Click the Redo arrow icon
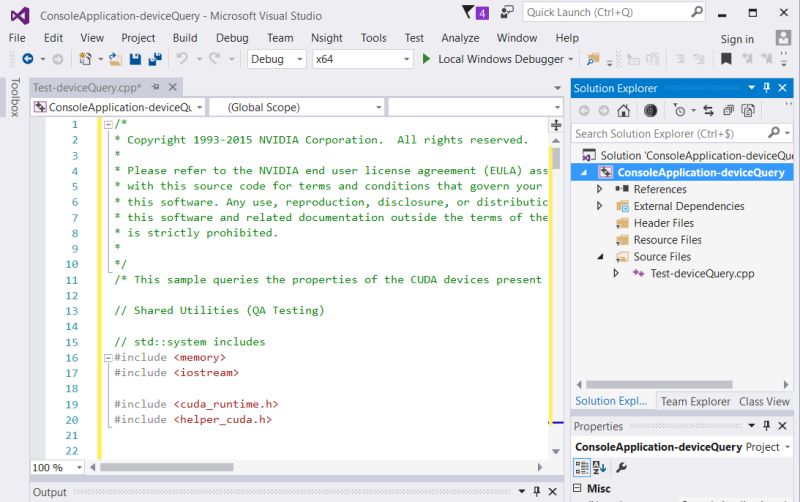 click(x=214, y=59)
